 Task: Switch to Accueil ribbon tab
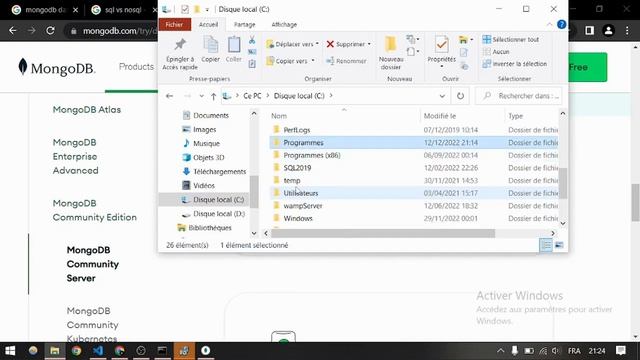coord(208,24)
